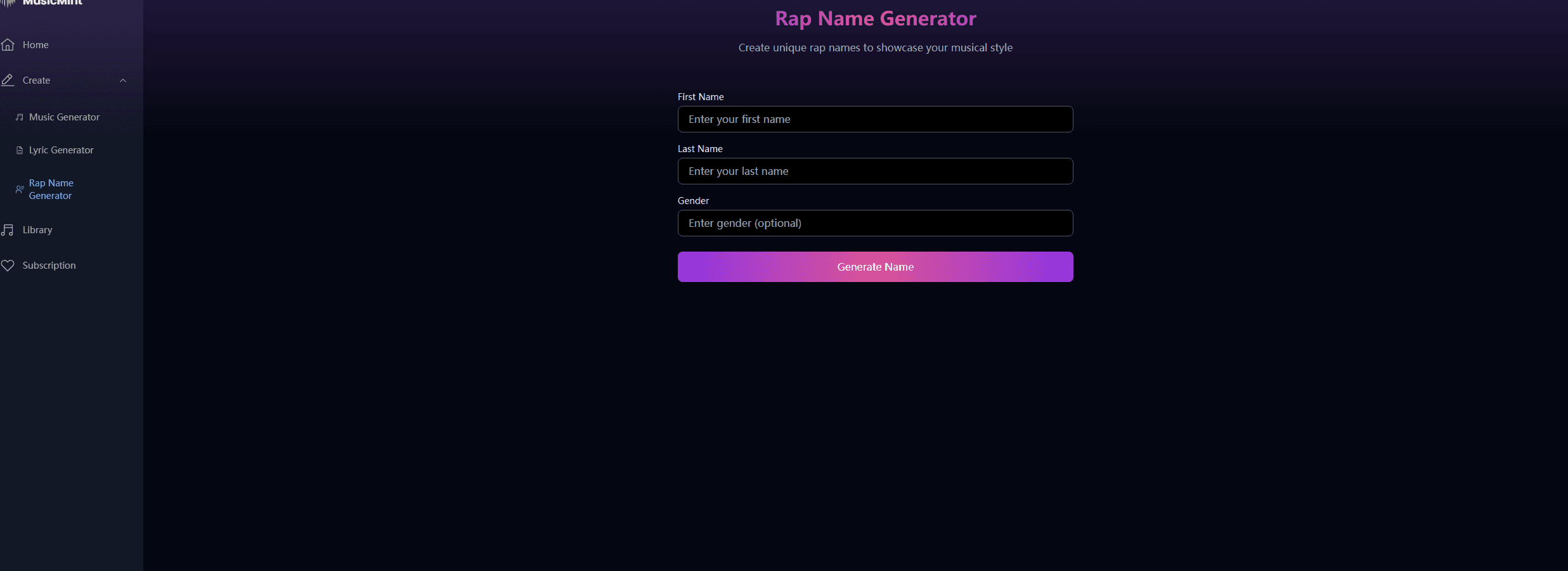Open Lyric Generator from the sidebar text
The width and height of the screenshot is (1568, 571).
point(61,150)
